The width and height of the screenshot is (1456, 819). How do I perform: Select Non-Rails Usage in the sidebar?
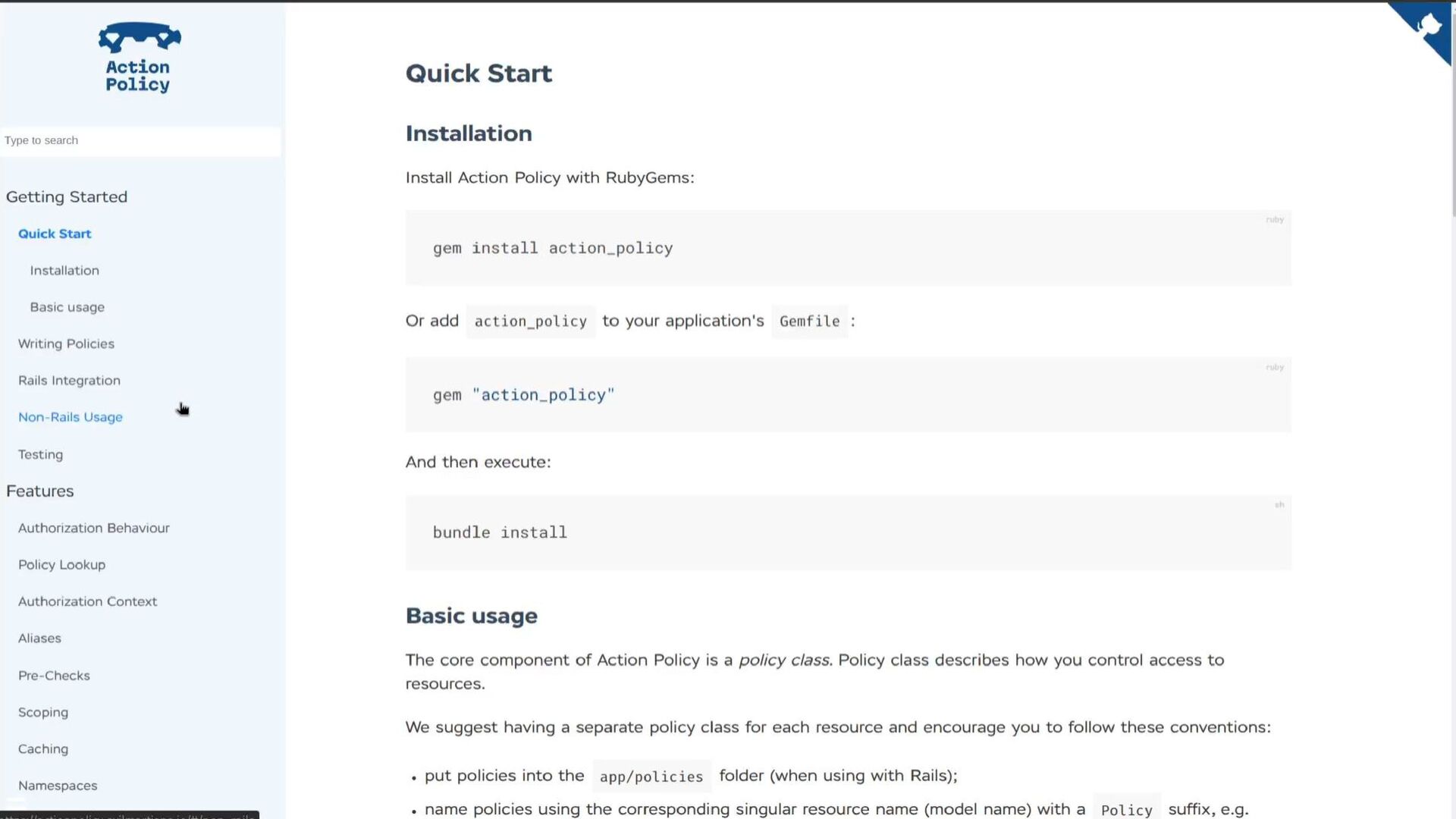pos(71,417)
